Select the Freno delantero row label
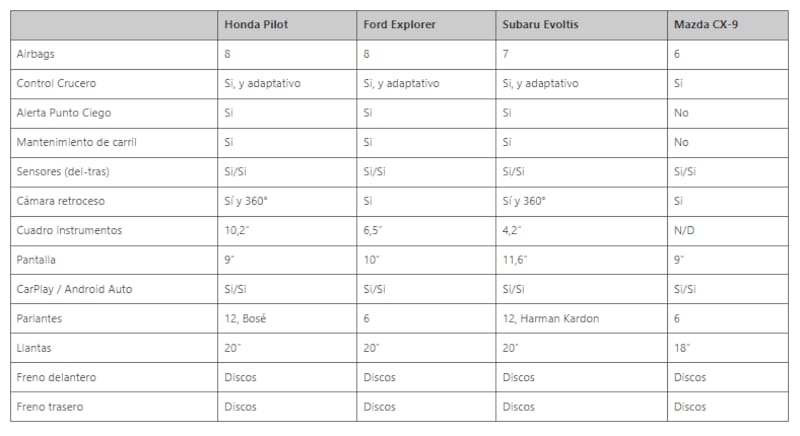 point(57,378)
